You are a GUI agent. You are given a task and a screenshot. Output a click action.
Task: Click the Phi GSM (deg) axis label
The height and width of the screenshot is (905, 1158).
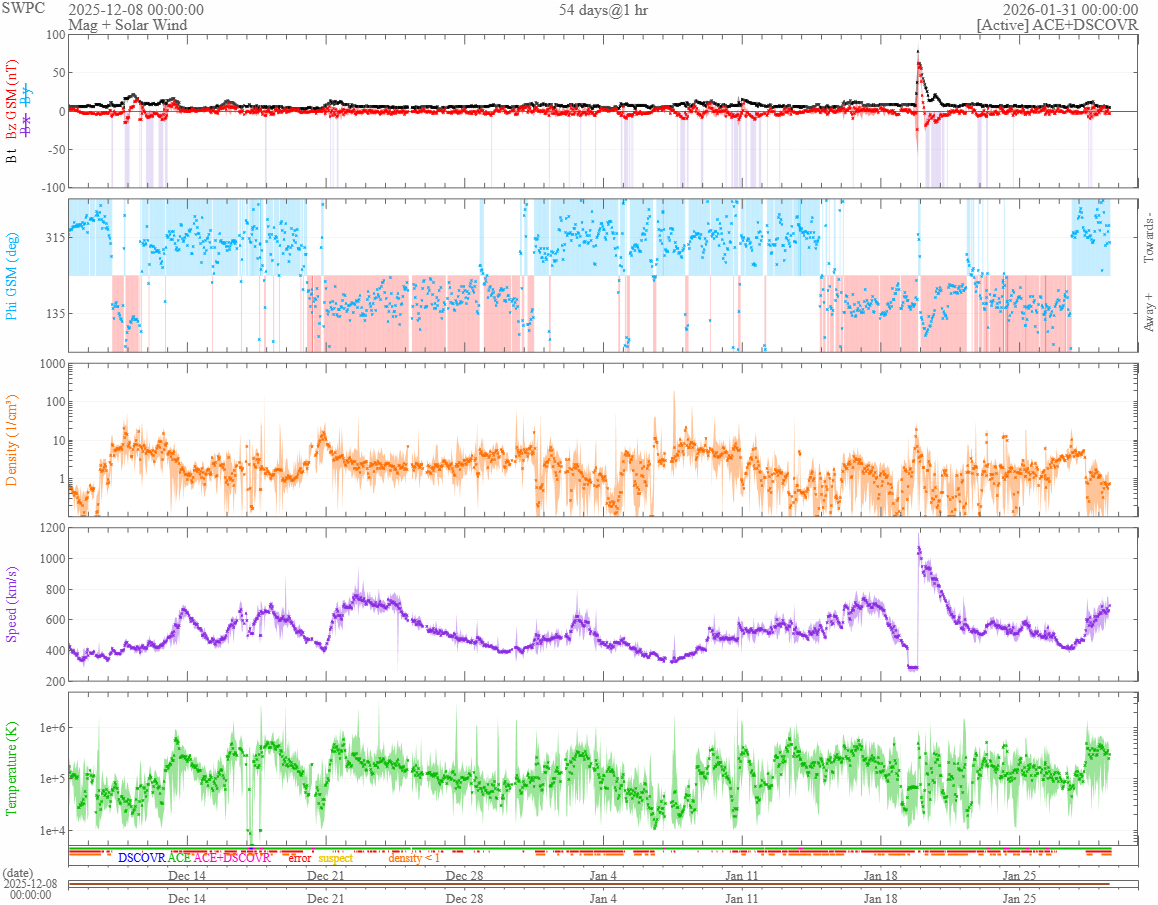click(x=12, y=275)
